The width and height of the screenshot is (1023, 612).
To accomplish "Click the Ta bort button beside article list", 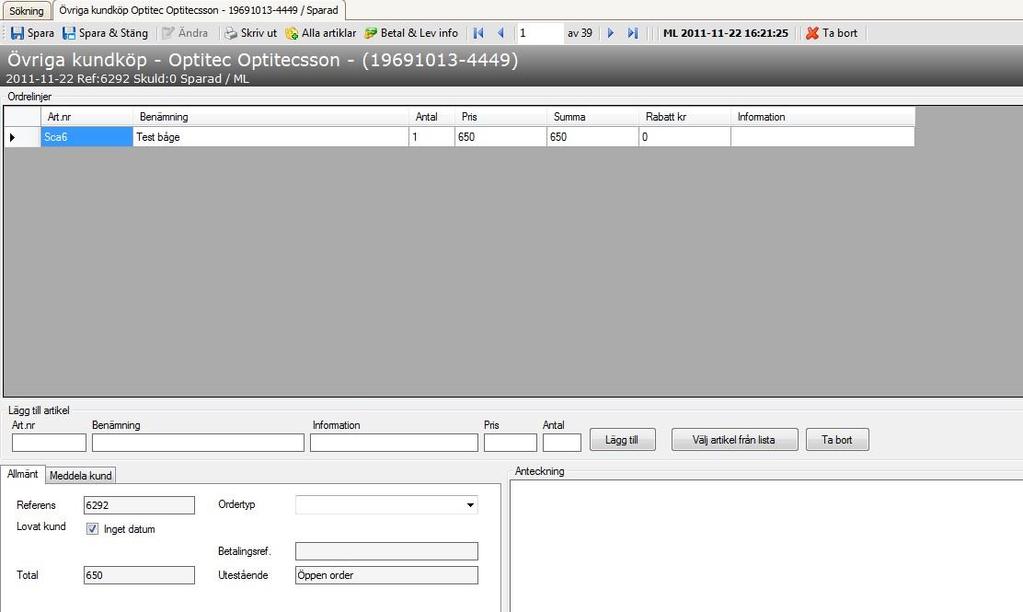I will pyautogui.click(x=837, y=440).
